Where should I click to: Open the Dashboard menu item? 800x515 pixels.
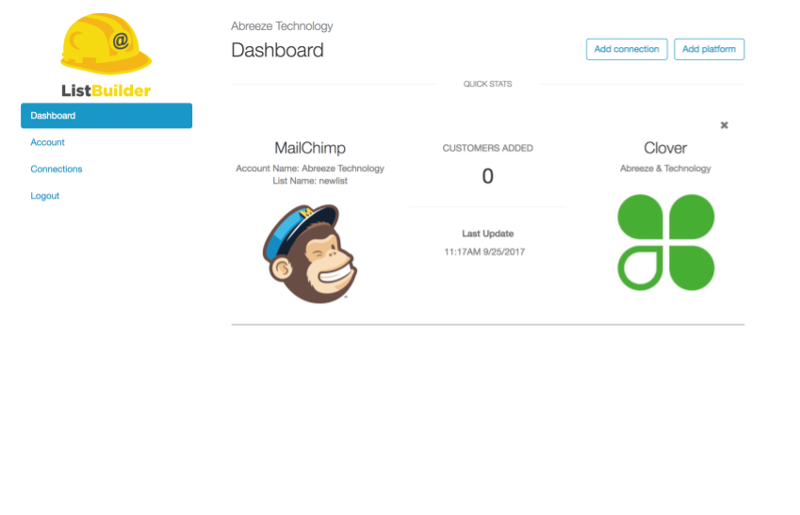106,115
